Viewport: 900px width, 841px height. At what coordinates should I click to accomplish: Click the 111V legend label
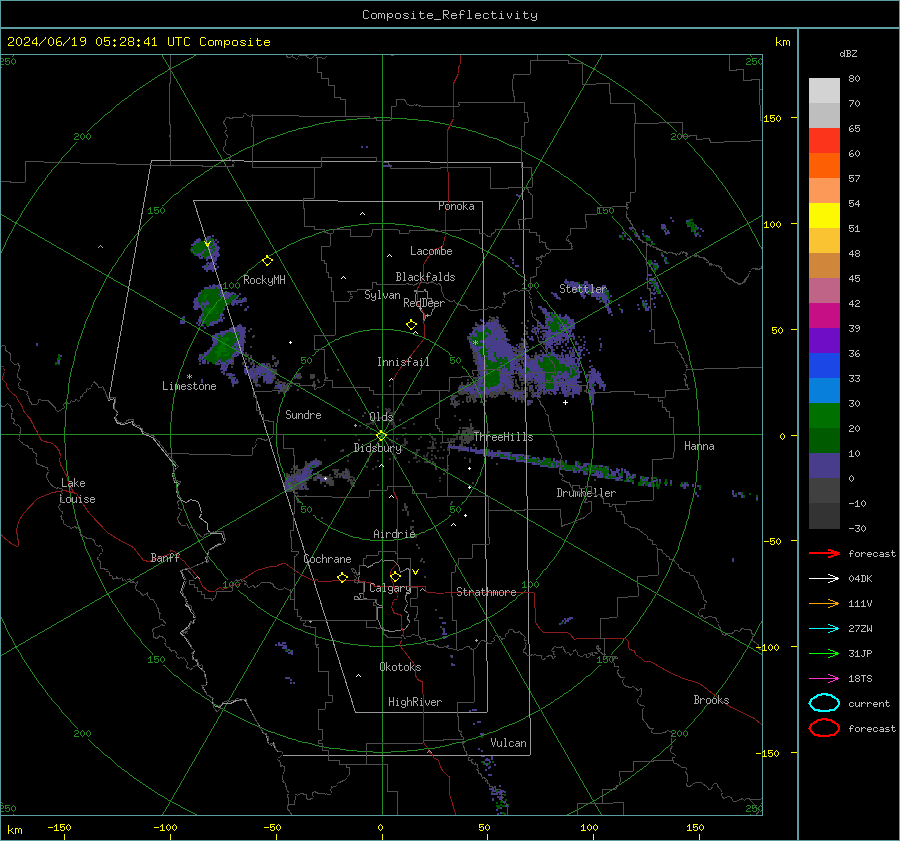pos(860,603)
